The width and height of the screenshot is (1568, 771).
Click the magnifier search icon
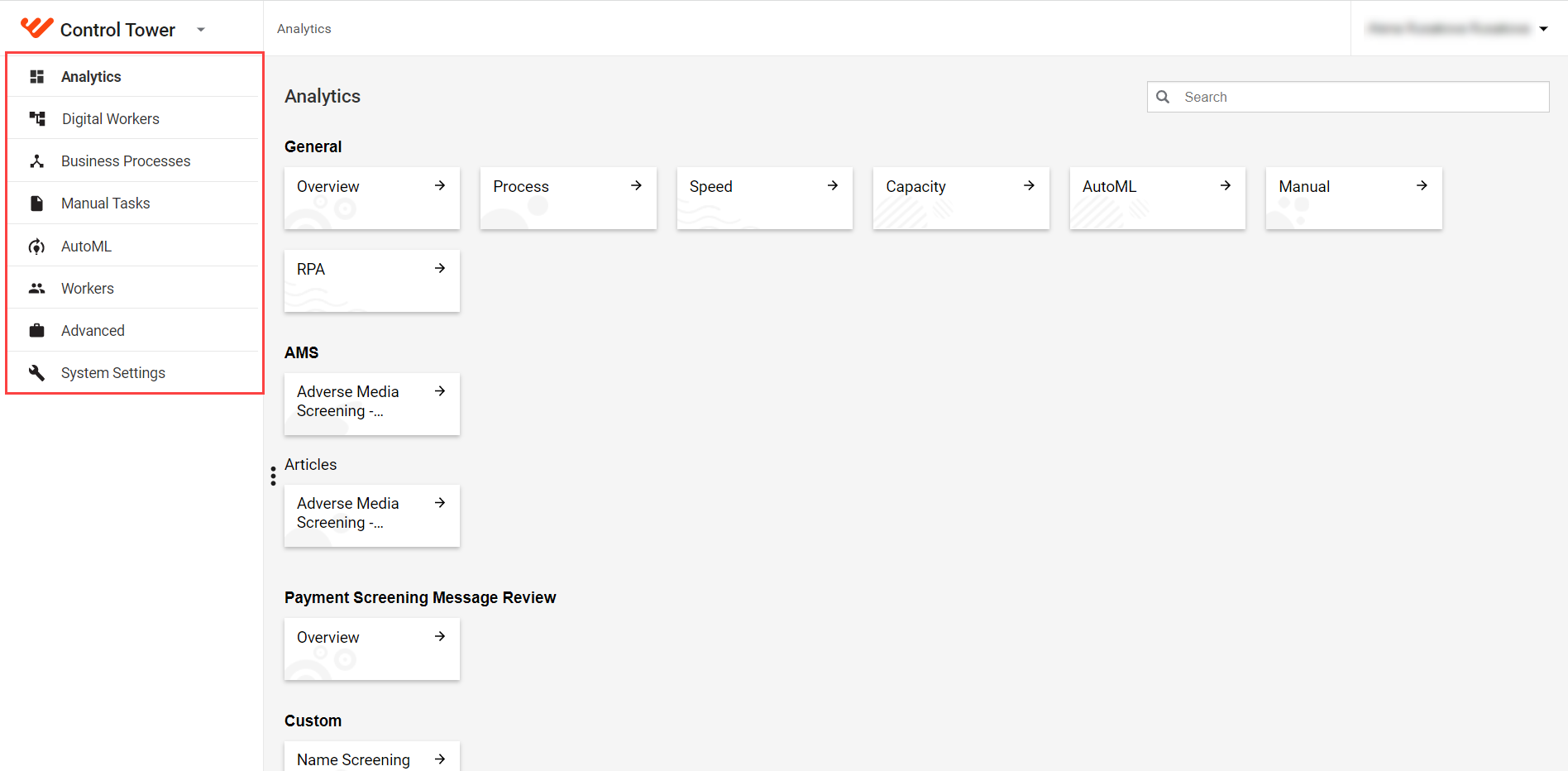[x=1163, y=97]
